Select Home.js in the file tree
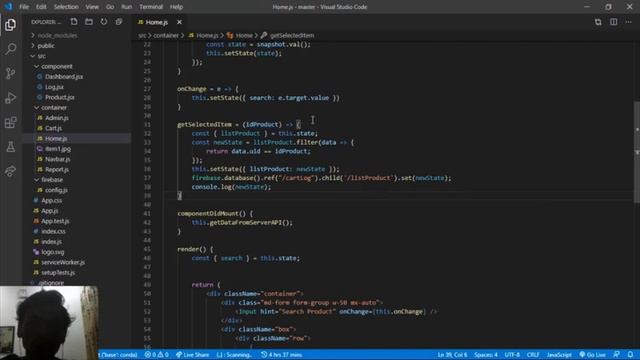This screenshot has height=360, width=640. point(56,138)
